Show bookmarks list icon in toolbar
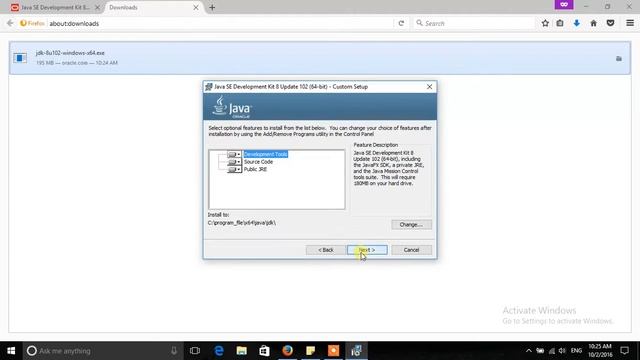Image resolution: width=640 pixels, height=360 pixels. [x=560, y=23]
